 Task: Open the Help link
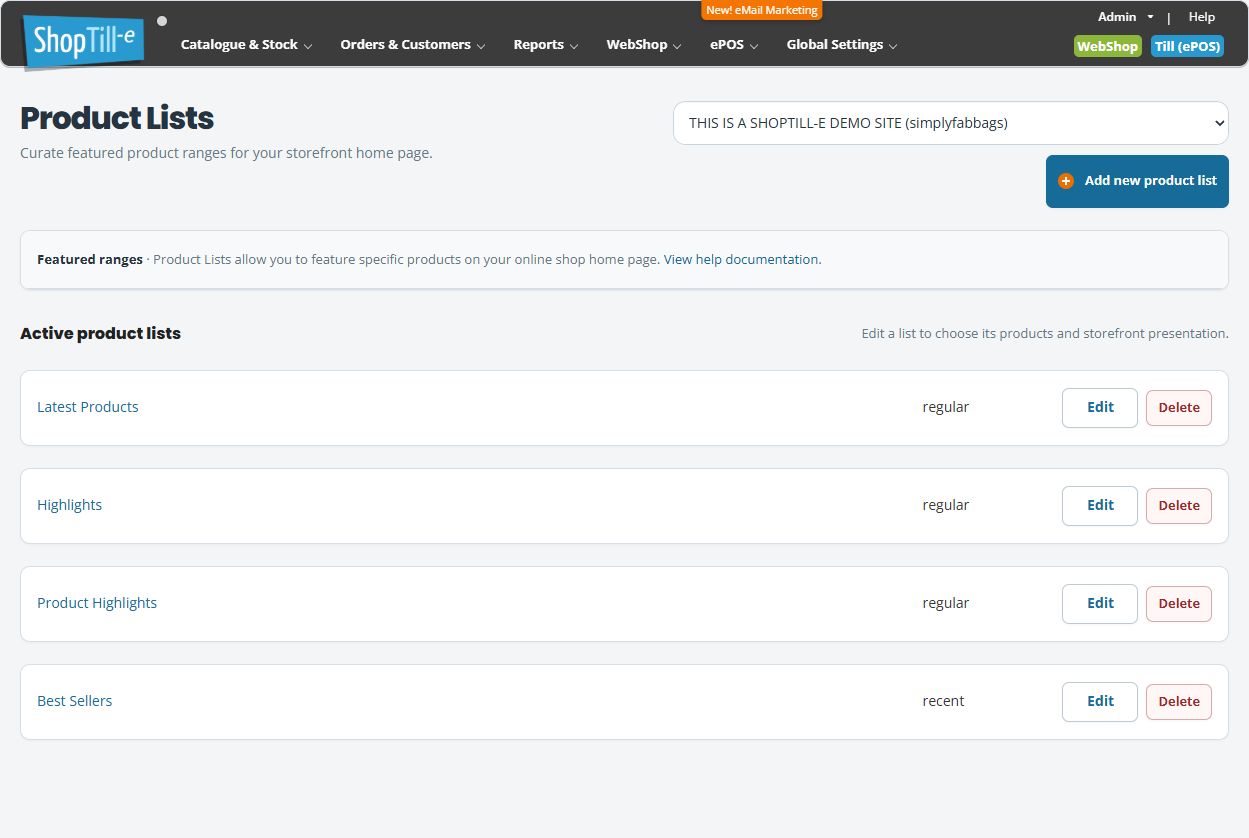1201,17
